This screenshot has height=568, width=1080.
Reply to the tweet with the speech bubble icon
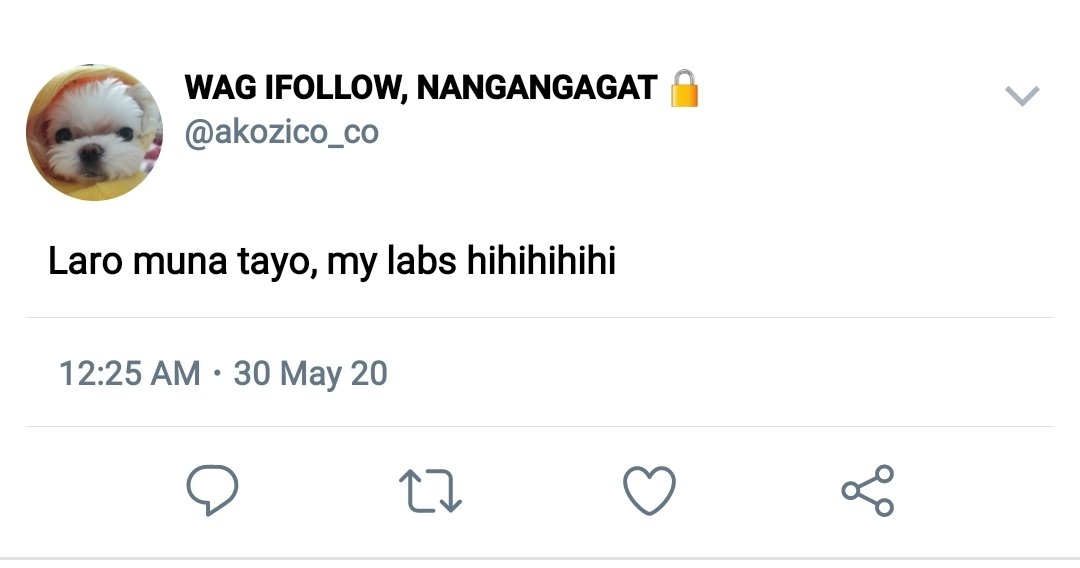click(x=212, y=490)
